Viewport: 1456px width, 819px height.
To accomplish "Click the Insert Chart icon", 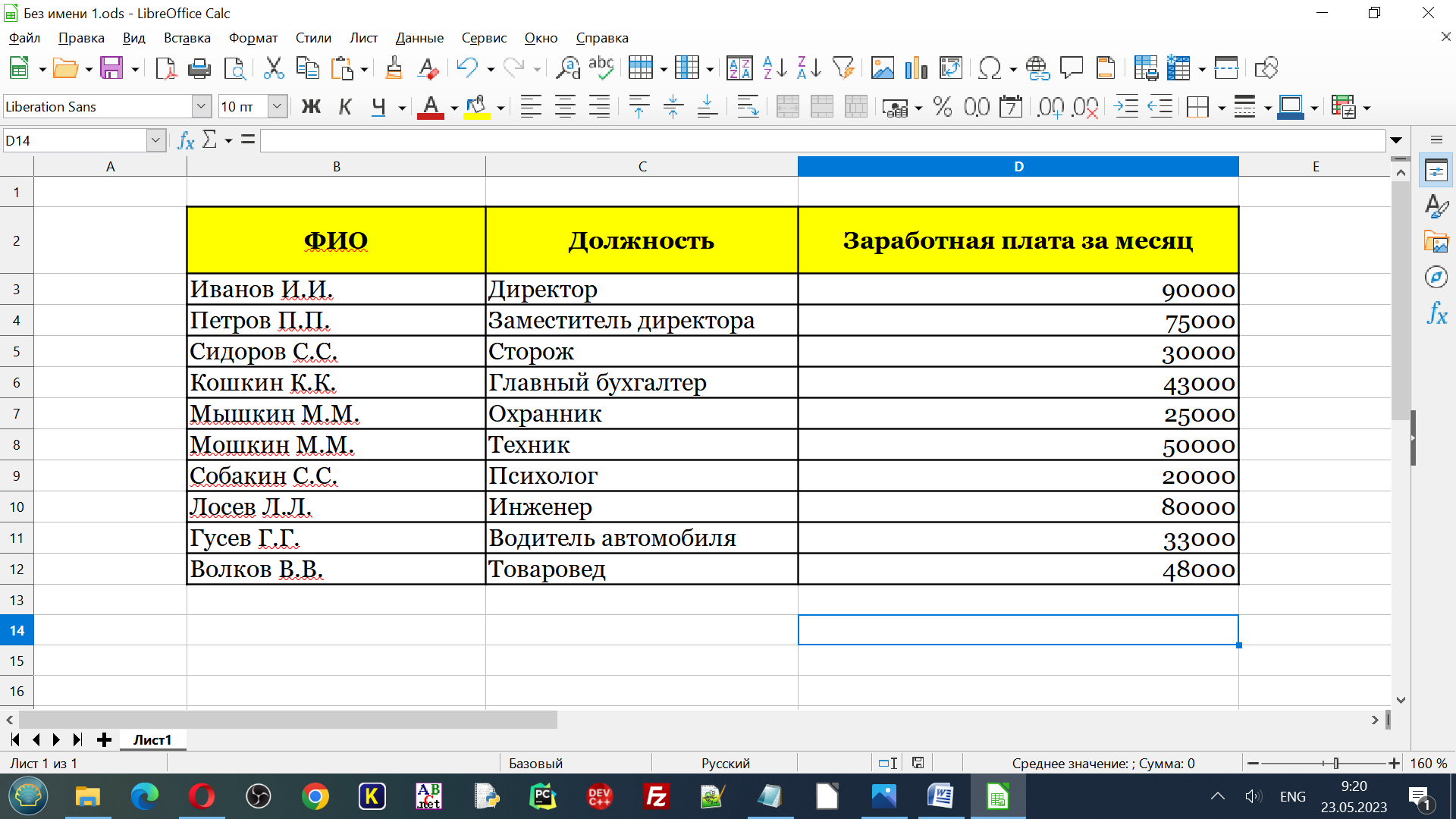I will (916, 68).
